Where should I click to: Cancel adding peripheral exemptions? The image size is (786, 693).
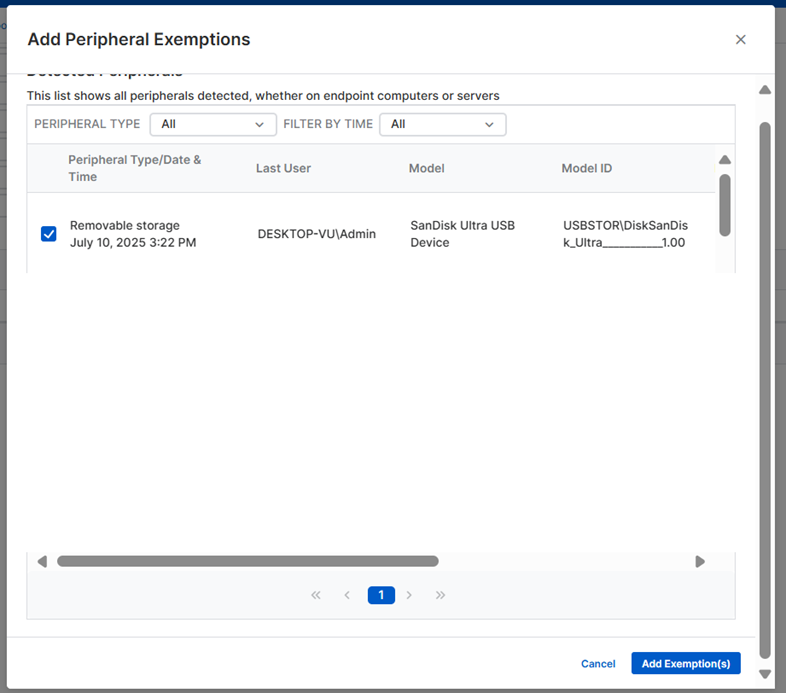598,664
